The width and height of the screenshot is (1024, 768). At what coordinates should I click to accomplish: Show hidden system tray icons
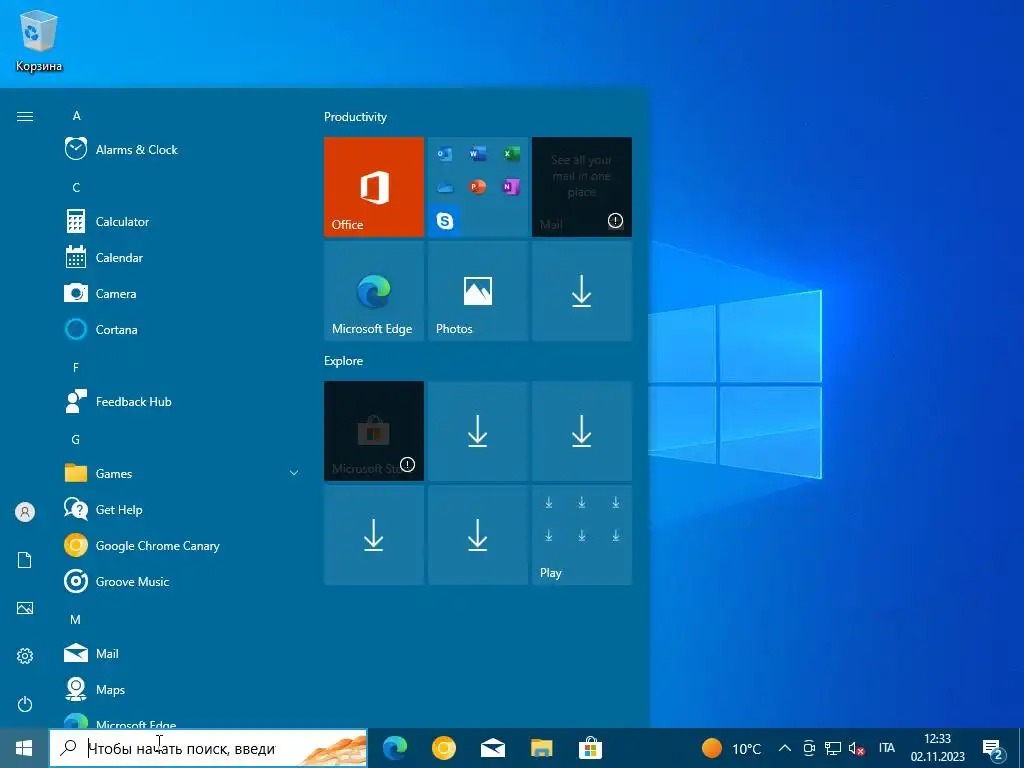pyautogui.click(x=785, y=748)
